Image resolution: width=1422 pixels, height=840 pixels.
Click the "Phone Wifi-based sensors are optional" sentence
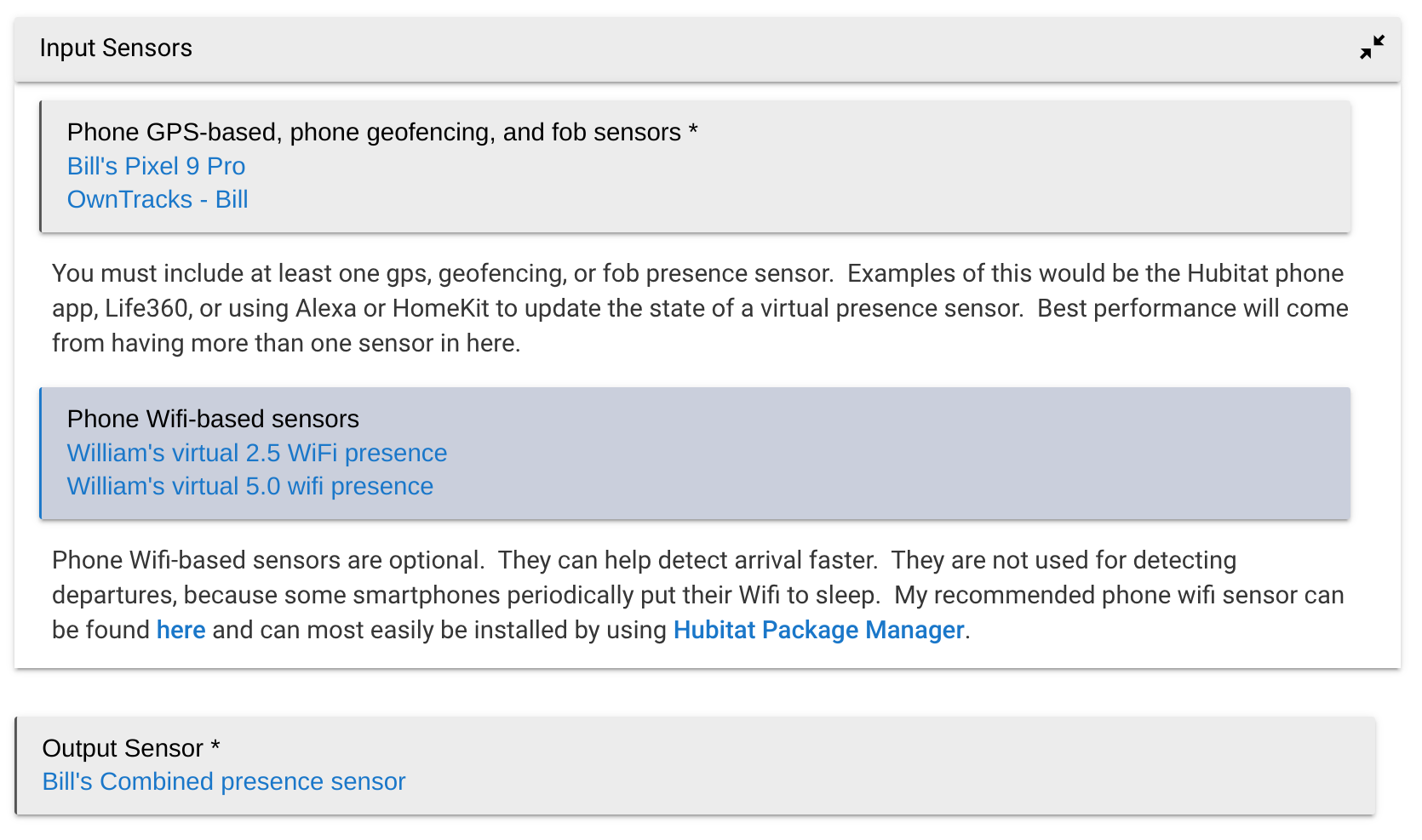[x=267, y=560]
